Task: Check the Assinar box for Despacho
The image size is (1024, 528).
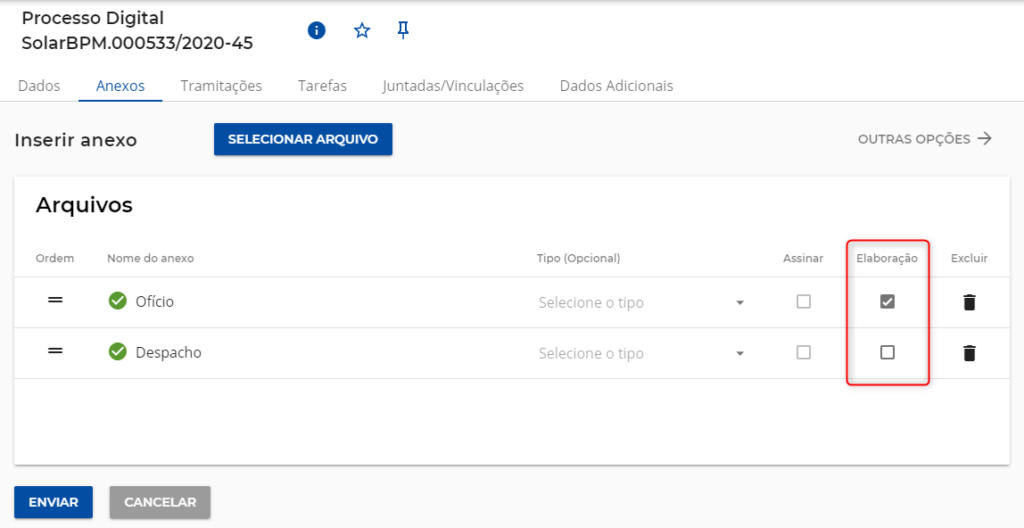Action: (x=803, y=353)
